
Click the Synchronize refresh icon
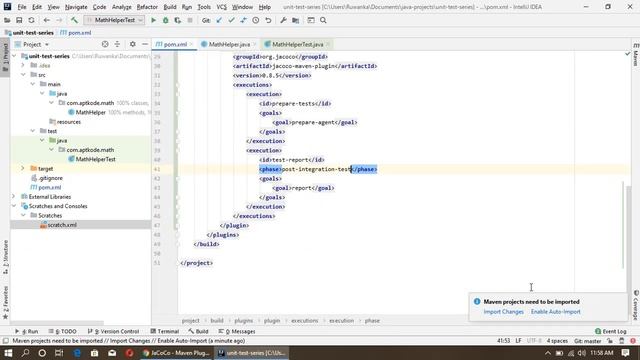(31, 20)
